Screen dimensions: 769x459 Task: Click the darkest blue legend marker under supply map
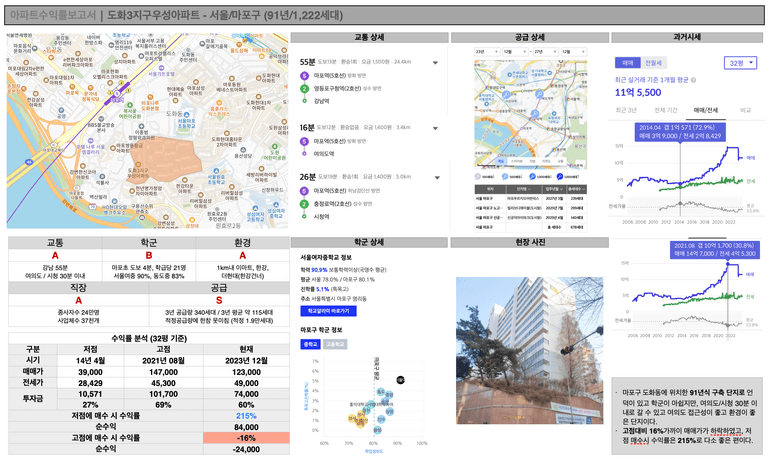560,177
